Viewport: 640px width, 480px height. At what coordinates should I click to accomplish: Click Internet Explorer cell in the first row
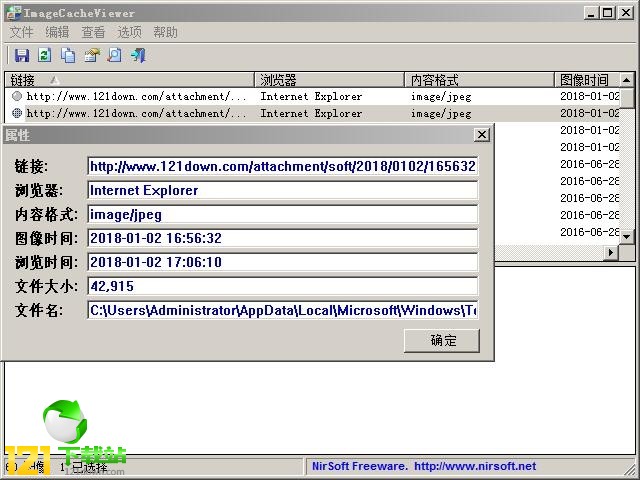(311, 96)
